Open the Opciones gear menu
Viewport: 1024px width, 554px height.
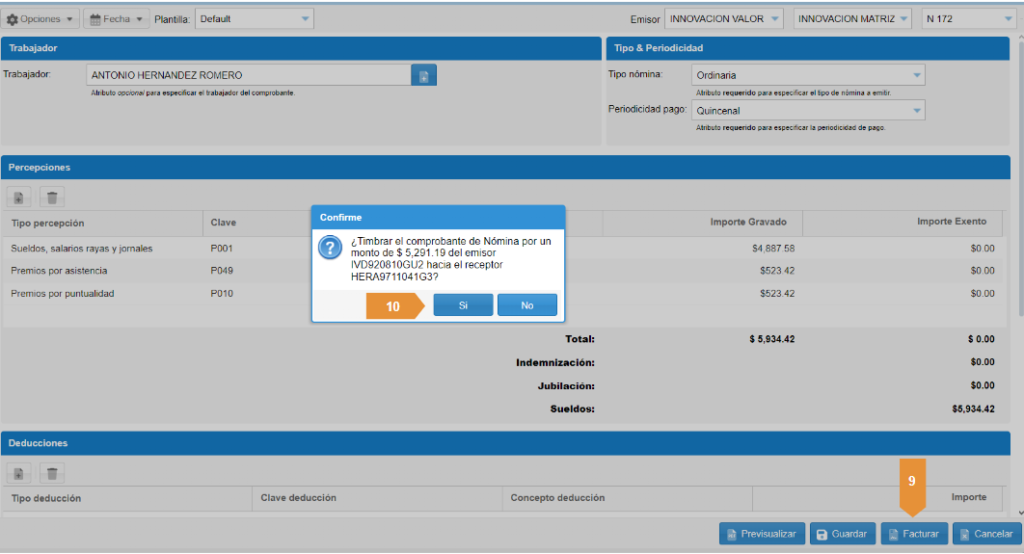point(41,19)
